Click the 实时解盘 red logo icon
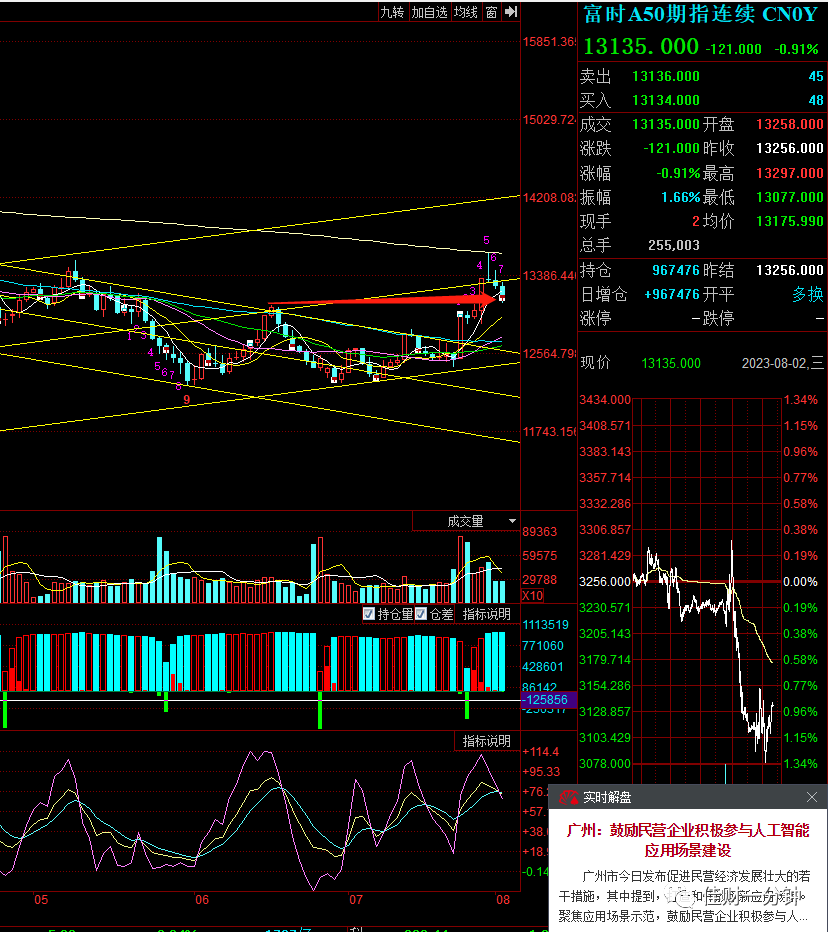 (x=568, y=797)
